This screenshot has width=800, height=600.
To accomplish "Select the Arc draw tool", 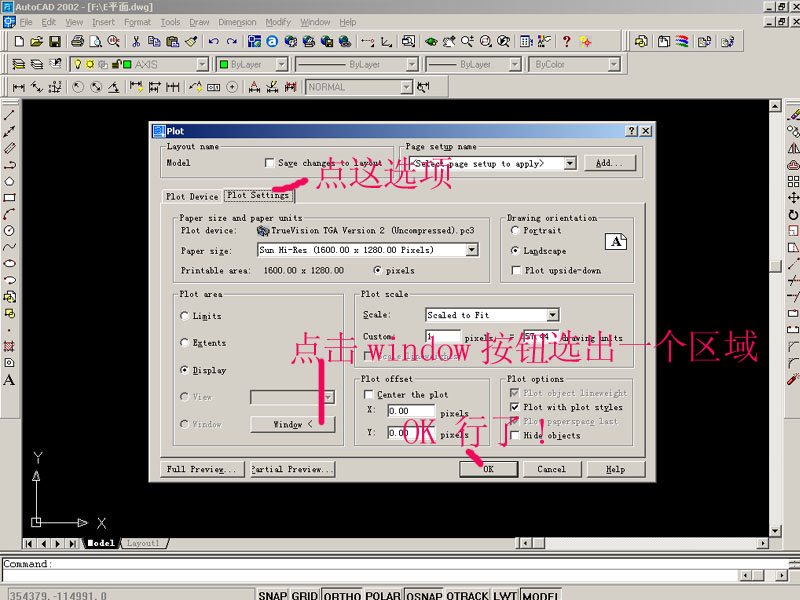I will (x=9, y=214).
